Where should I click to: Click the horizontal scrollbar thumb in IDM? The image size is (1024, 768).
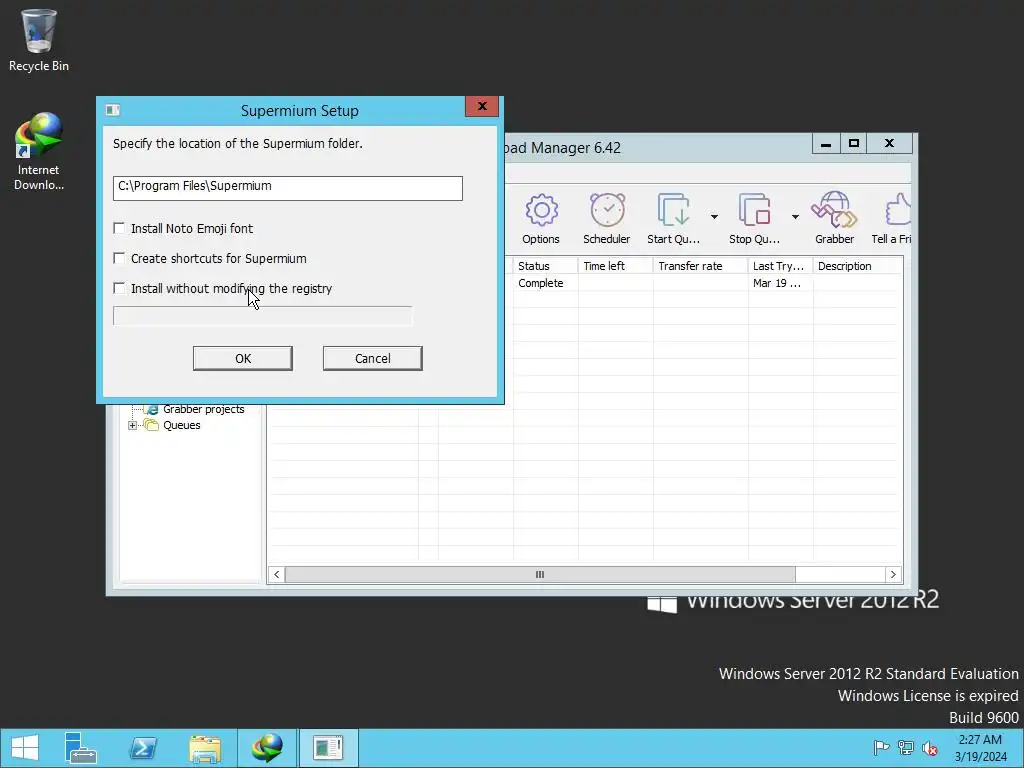[x=540, y=575]
